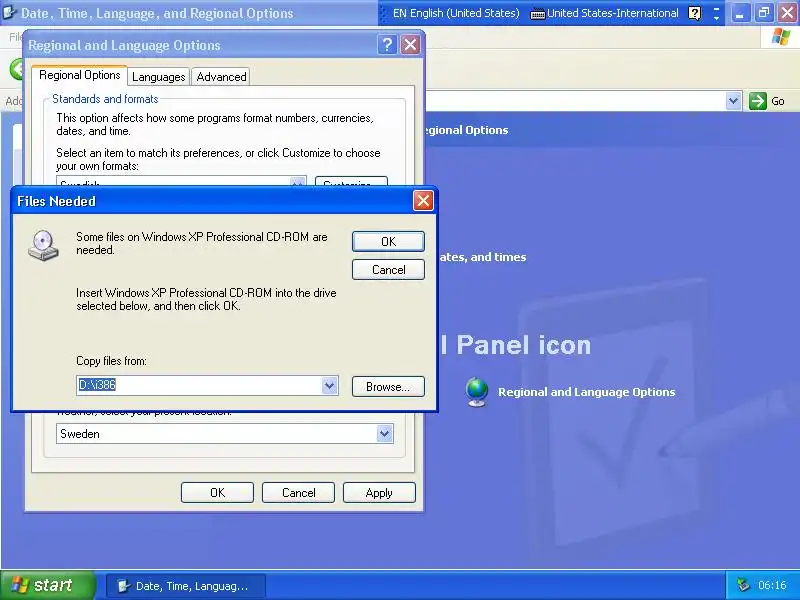
Task: Apply the Regional and Language Options changes
Action: [x=379, y=492]
